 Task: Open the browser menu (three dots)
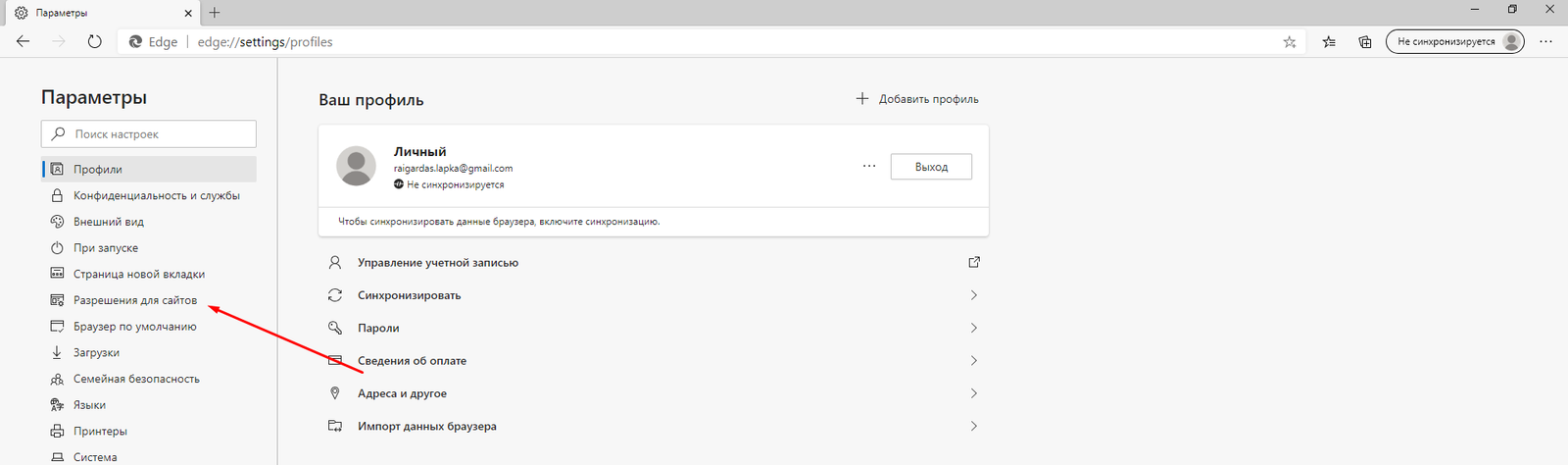pyautogui.click(x=1545, y=42)
